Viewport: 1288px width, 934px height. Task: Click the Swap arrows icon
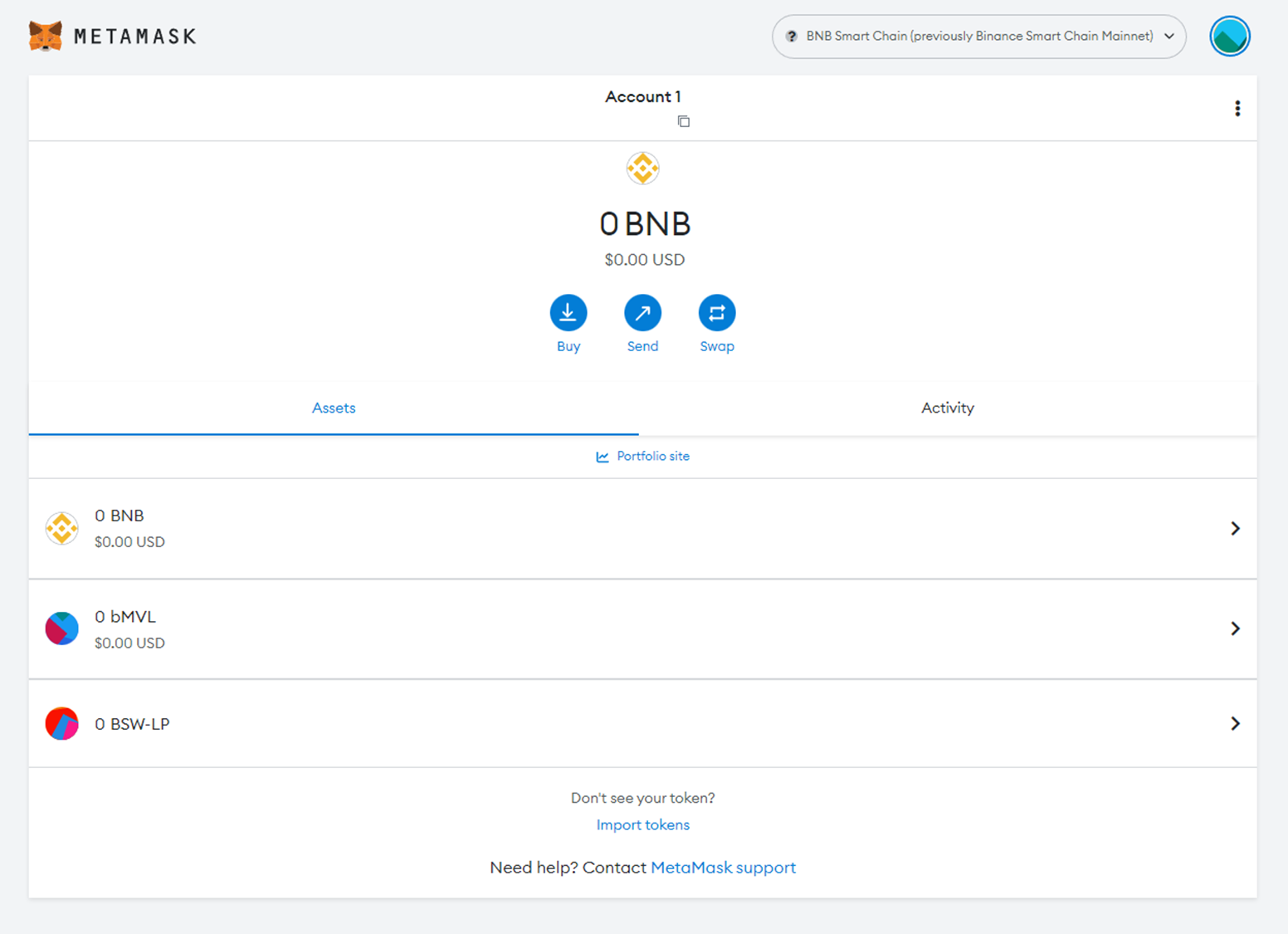click(x=716, y=313)
